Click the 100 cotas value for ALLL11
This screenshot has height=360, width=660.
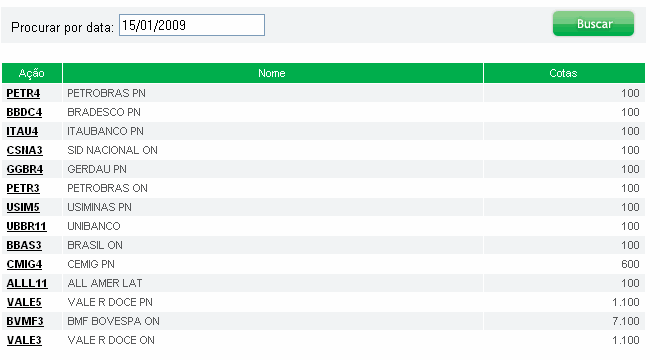point(630,283)
